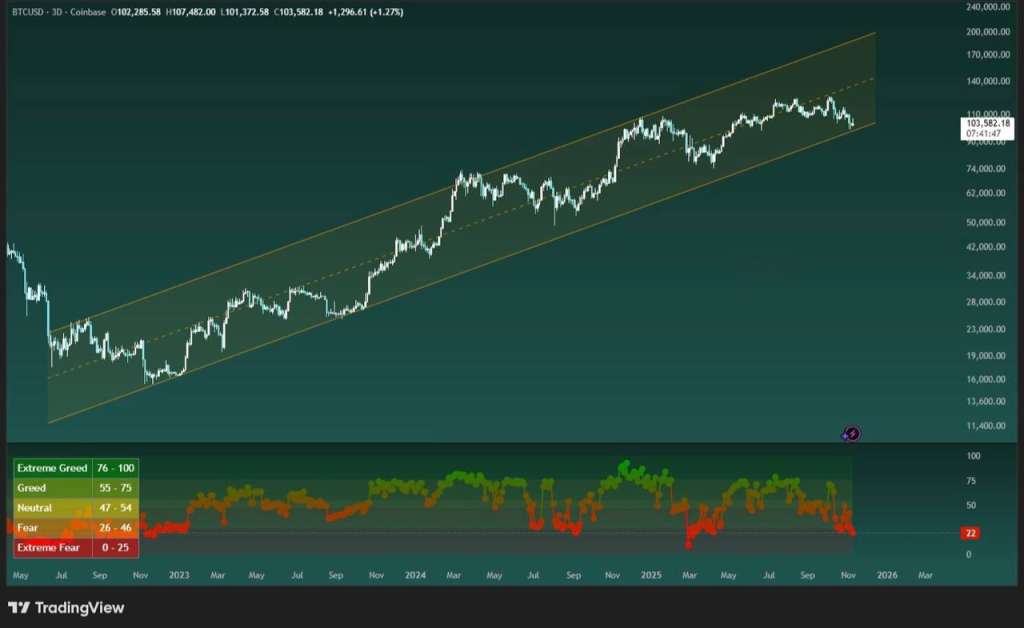This screenshot has height=628, width=1024.
Task: Click the 240,000.00 price scale label
Action: point(988,7)
